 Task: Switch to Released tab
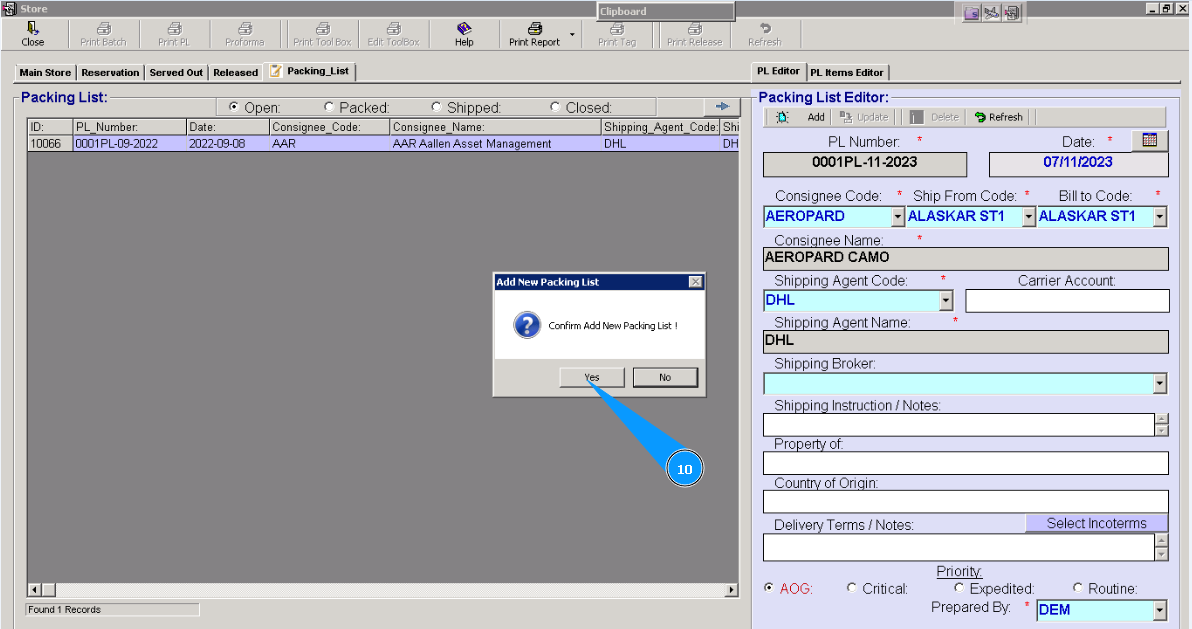(x=236, y=72)
